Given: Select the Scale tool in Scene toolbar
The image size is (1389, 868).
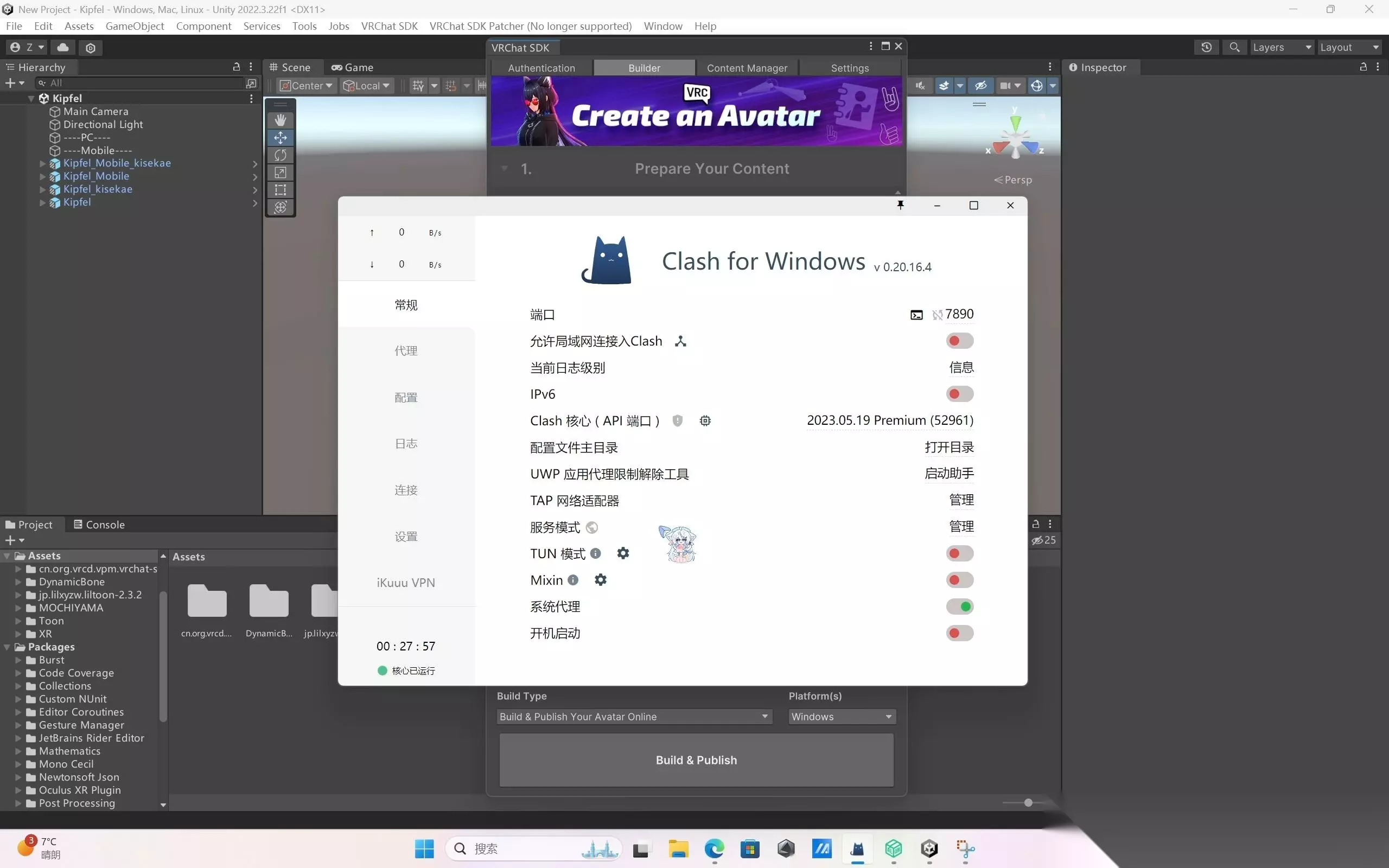Looking at the screenshot, I should [280, 172].
